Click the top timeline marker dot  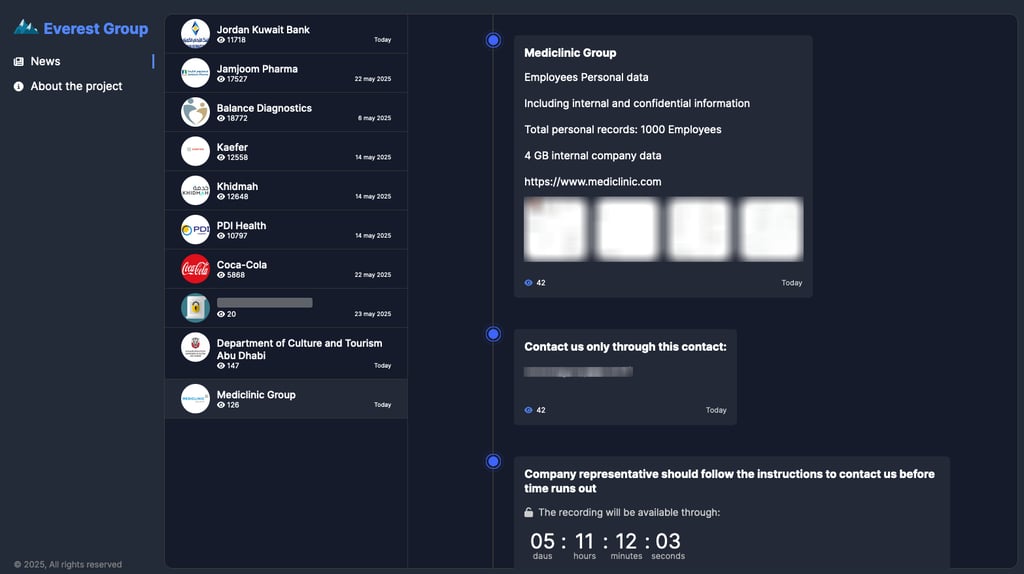(493, 40)
